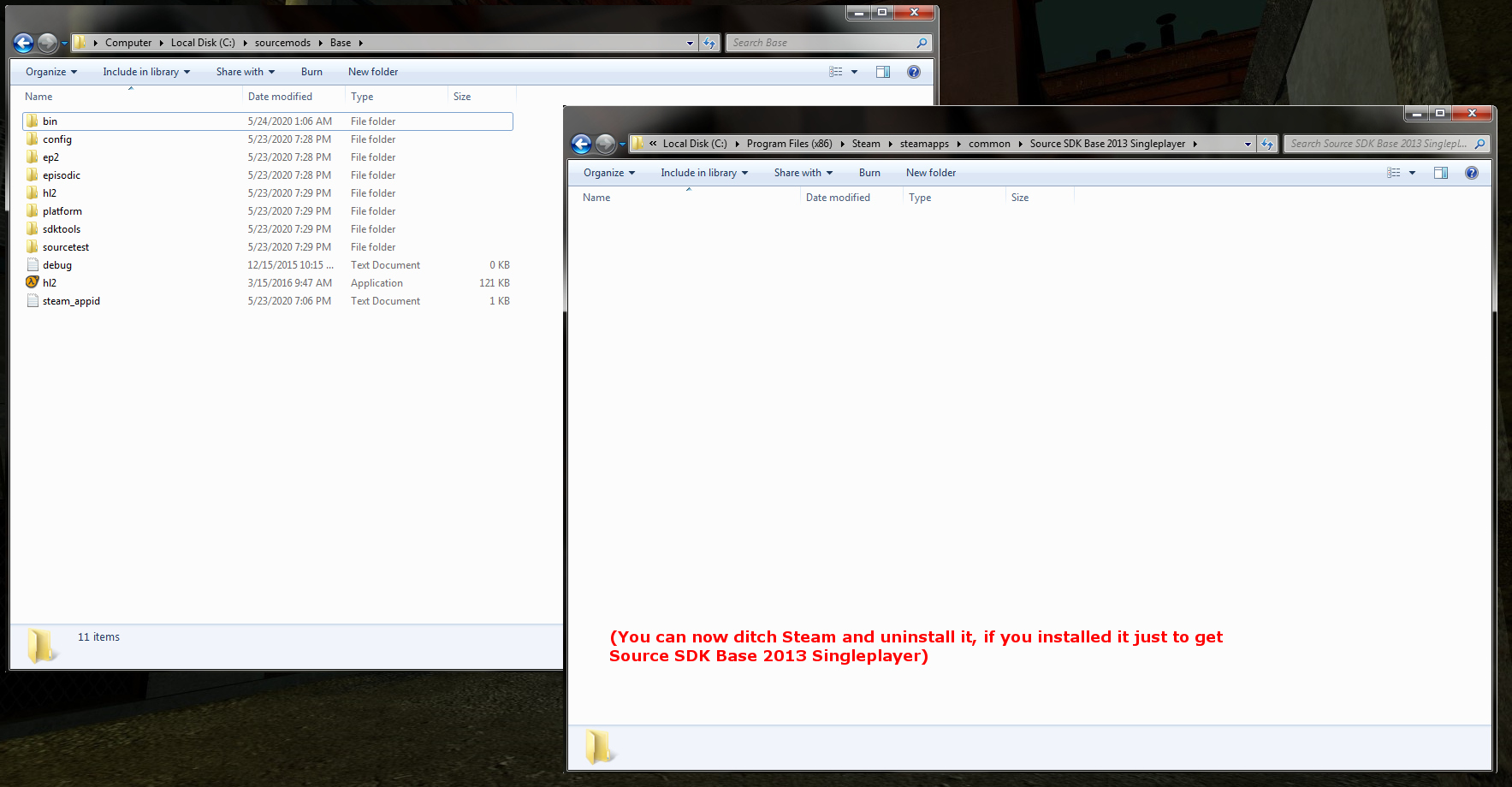Go back in the Source SDK window
Screen dimensions: 1512x787
582,144
